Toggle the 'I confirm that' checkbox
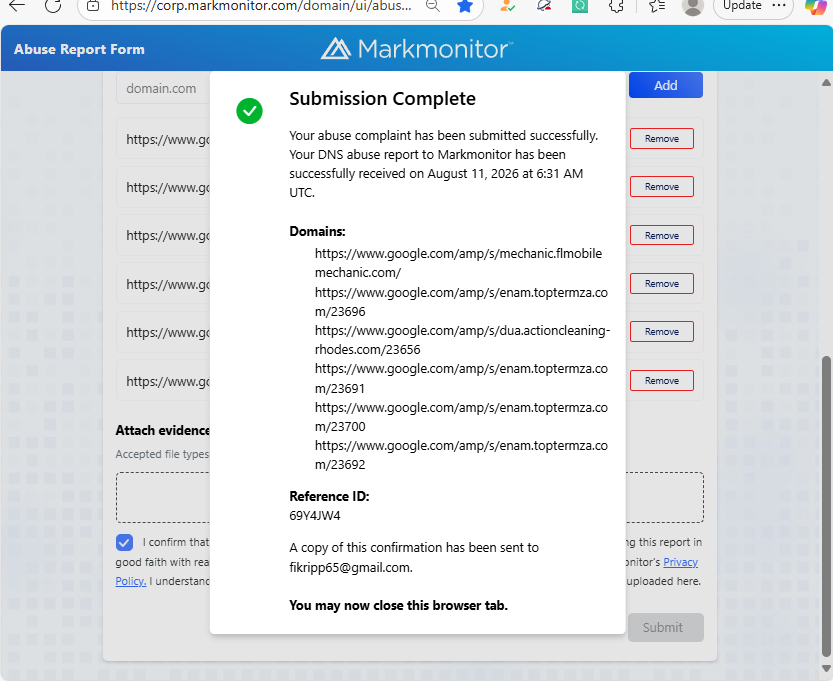 tap(124, 542)
